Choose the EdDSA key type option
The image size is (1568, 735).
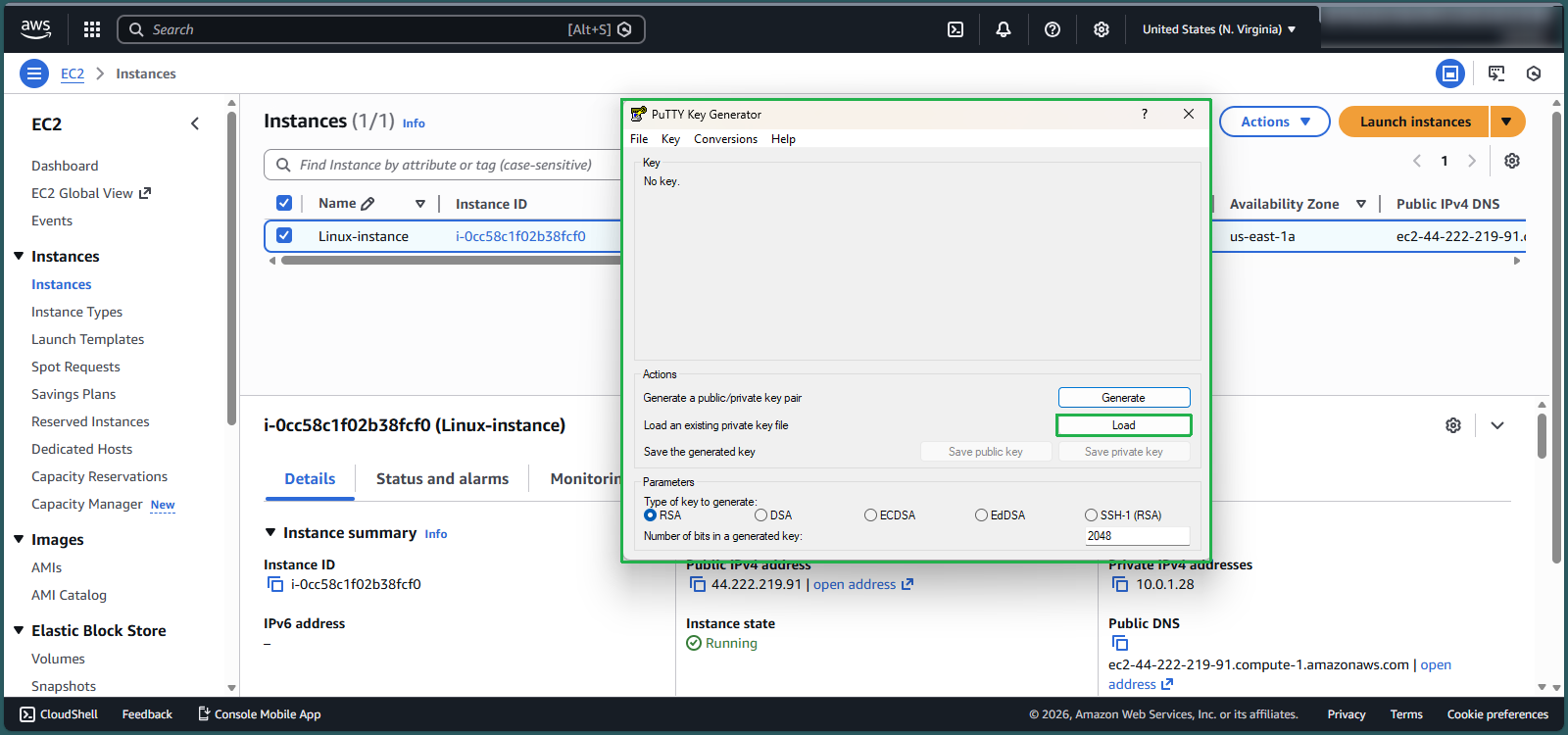point(981,515)
